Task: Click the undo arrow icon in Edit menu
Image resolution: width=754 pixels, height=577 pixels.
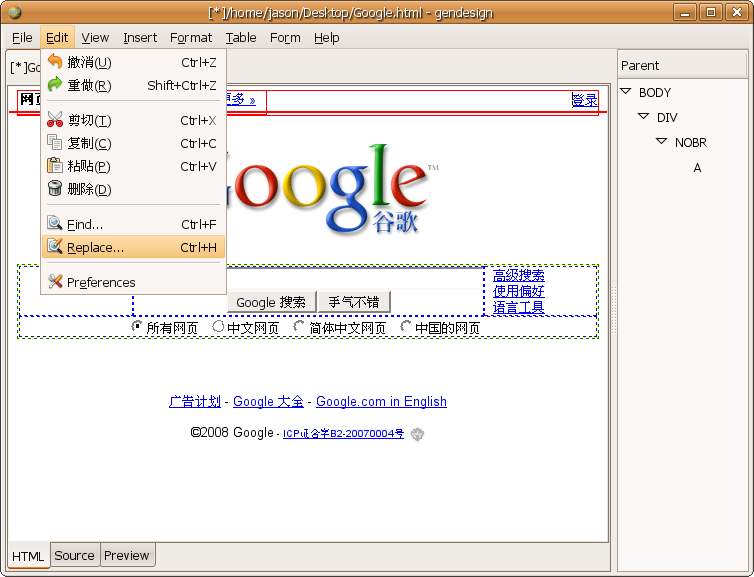Action: [55, 62]
